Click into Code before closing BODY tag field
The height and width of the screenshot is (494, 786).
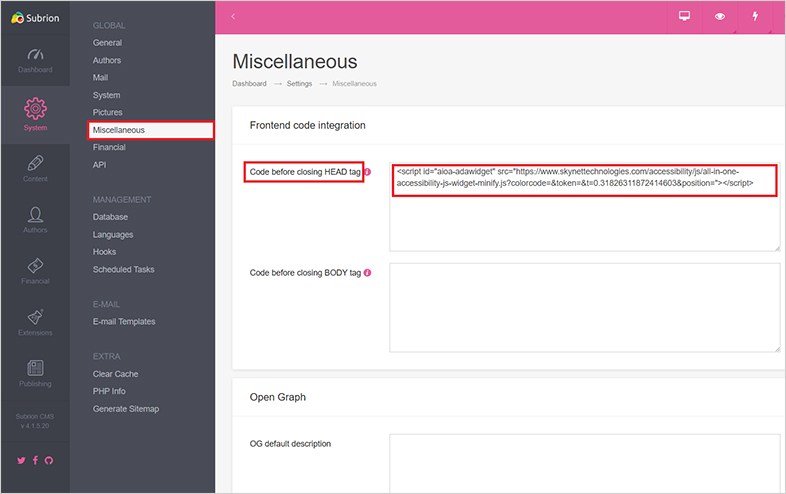point(584,307)
